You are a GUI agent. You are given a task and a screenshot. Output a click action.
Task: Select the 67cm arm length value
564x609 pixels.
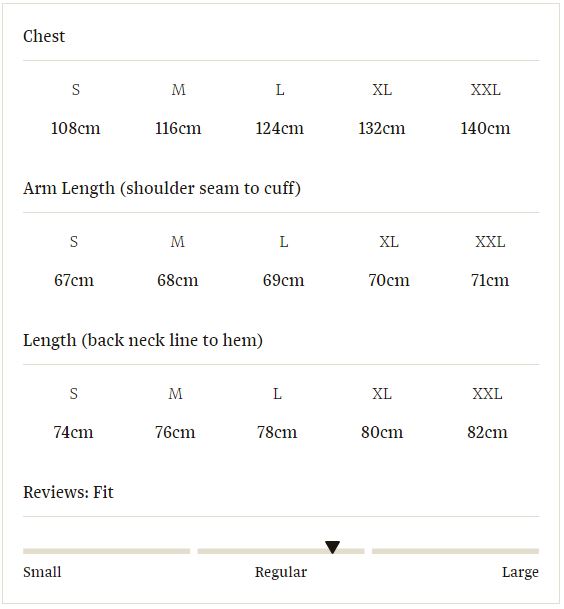click(x=74, y=280)
